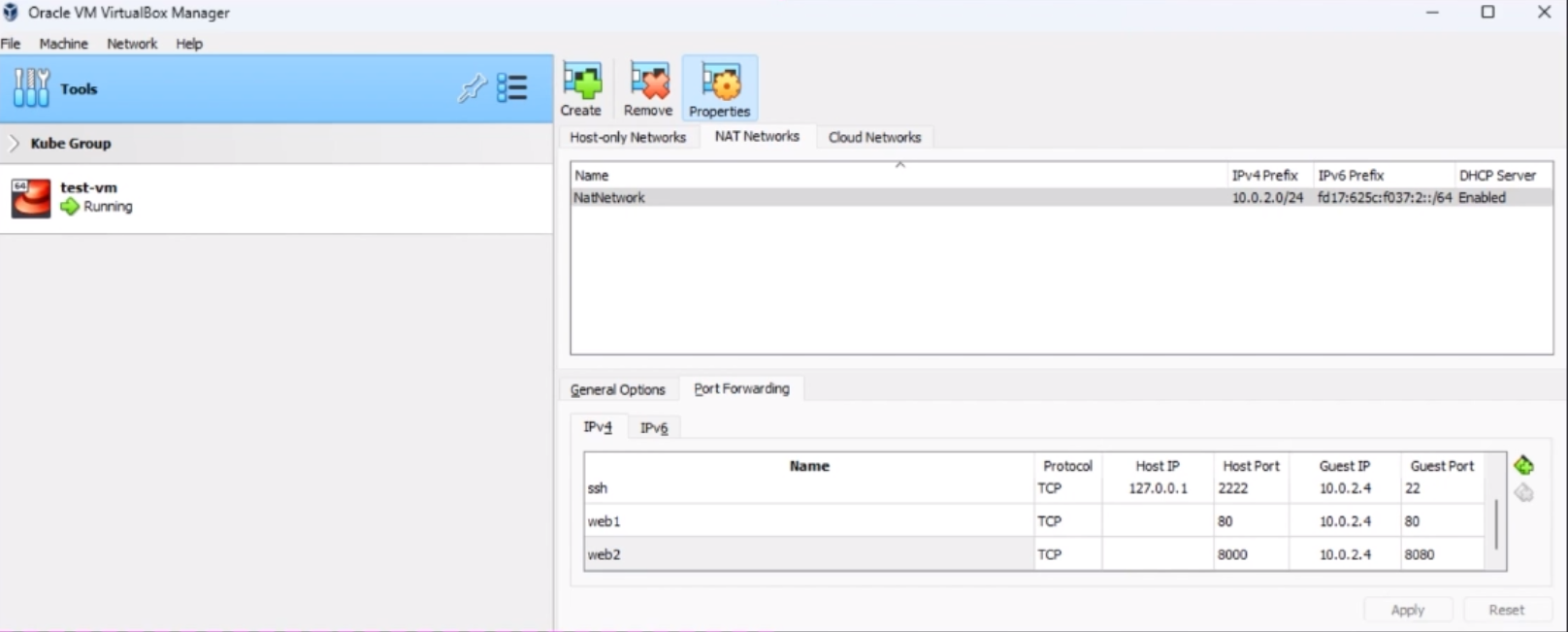Click the 127.0.0.1 Host IP cell

[x=1158, y=488]
